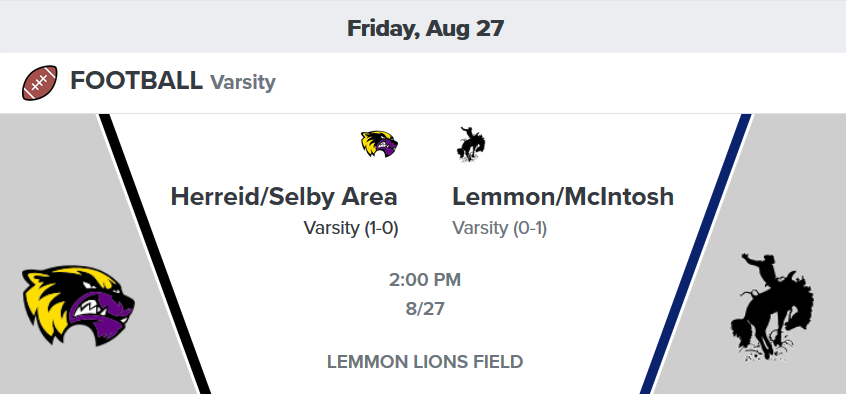846x394 pixels.
Task: Select the Friday, Aug 27 date header
Action: pos(425,28)
